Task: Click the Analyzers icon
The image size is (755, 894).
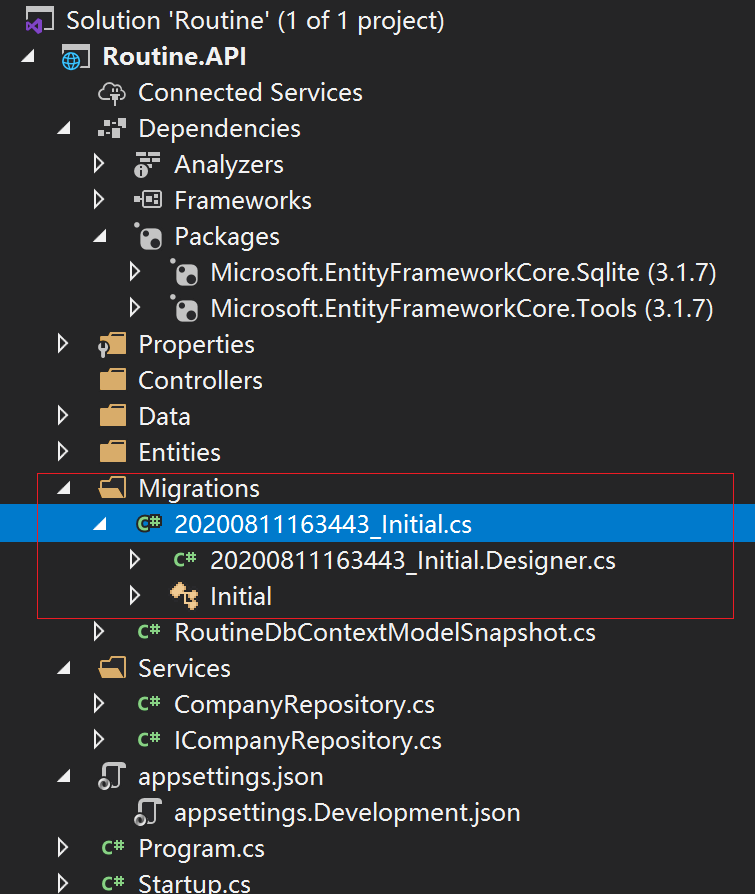Action: tap(148, 165)
